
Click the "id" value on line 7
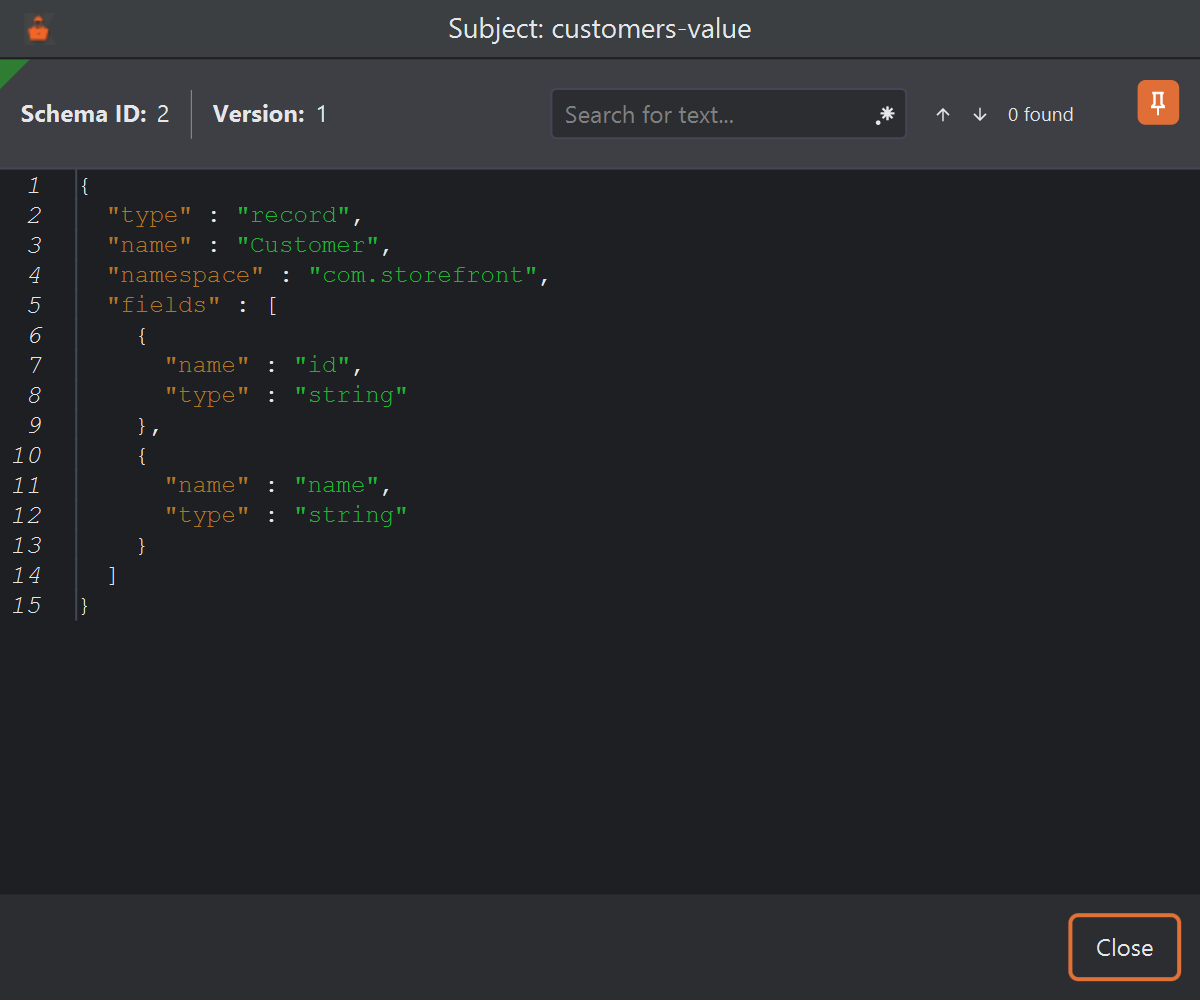[x=323, y=365]
